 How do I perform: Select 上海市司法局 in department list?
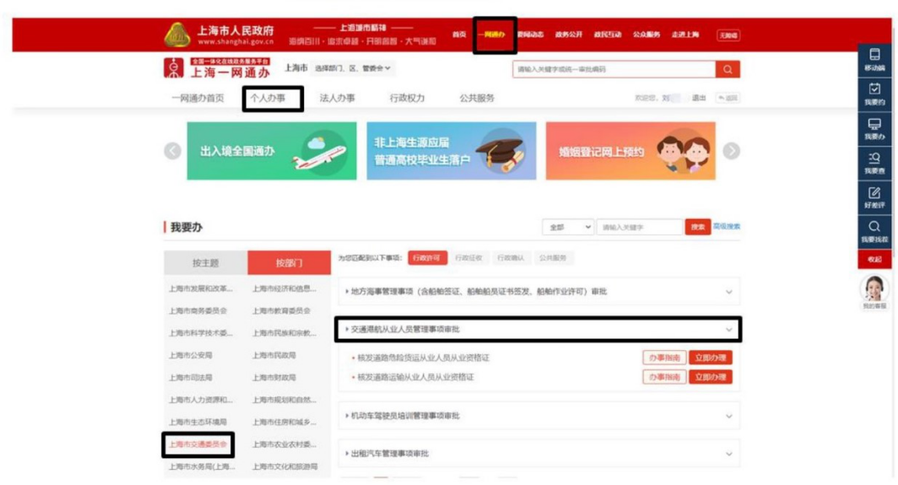(190, 378)
